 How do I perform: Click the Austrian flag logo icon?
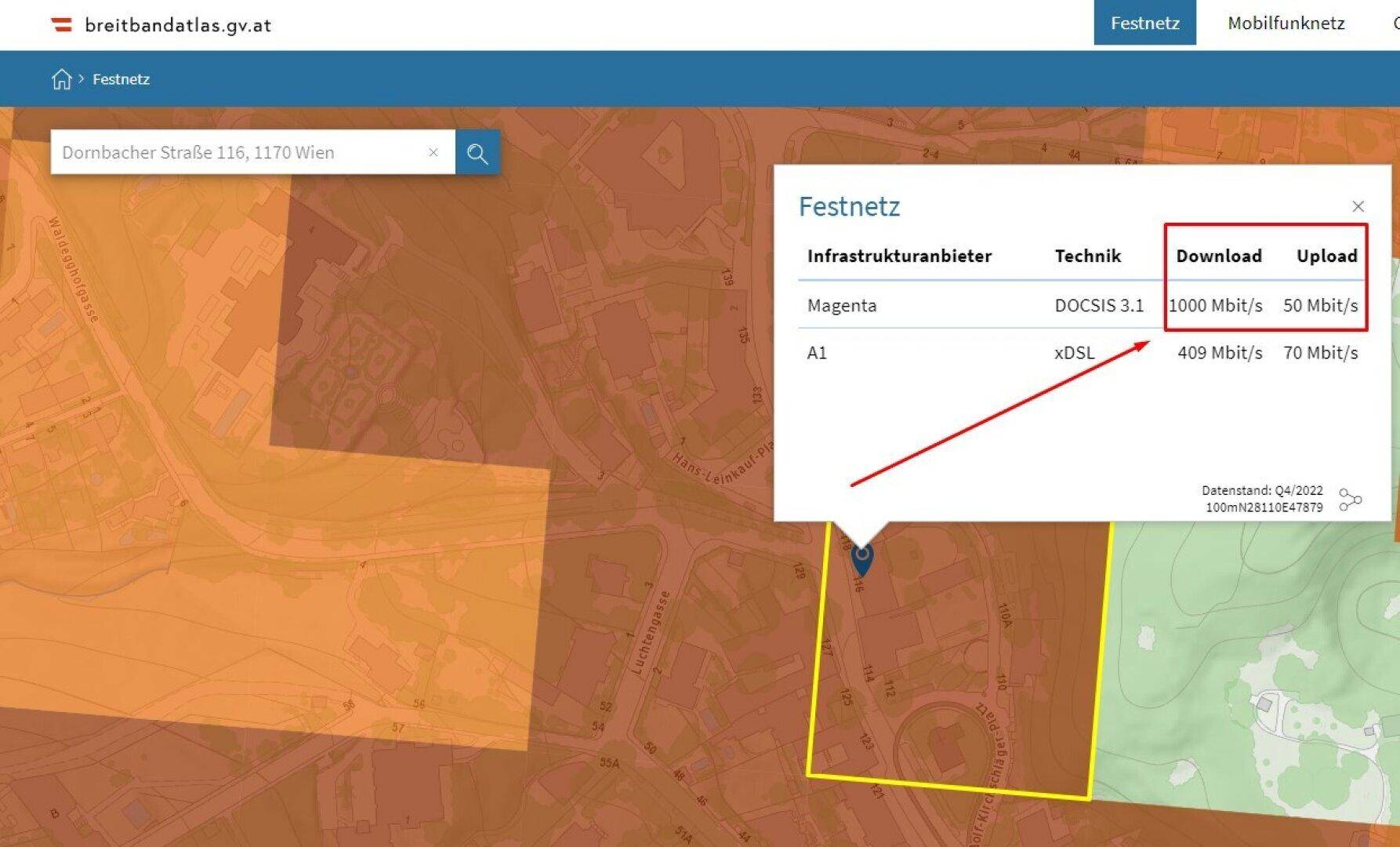[x=62, y=25]
